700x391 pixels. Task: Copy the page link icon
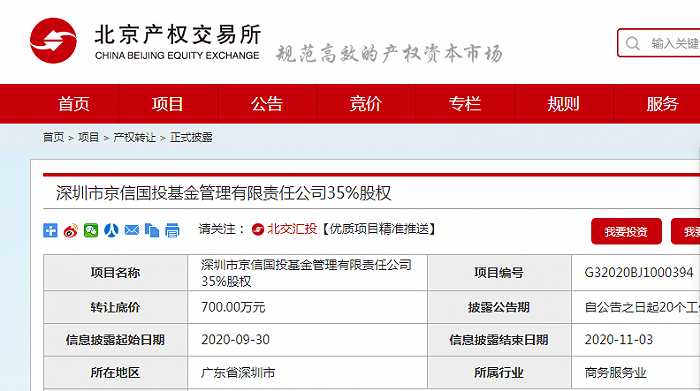[152, 230]
